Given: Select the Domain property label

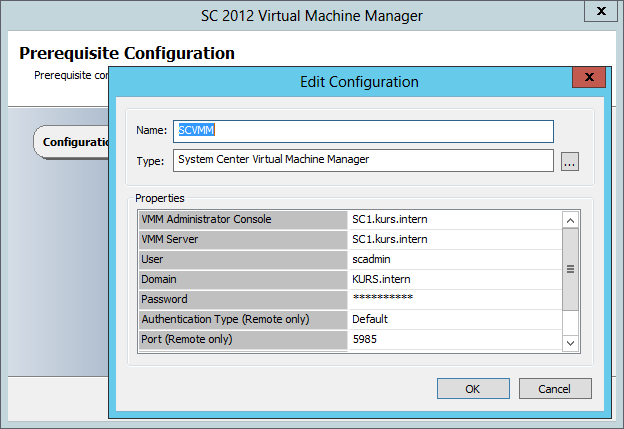Looking at the screenshot, I should (x=243, y=279).
